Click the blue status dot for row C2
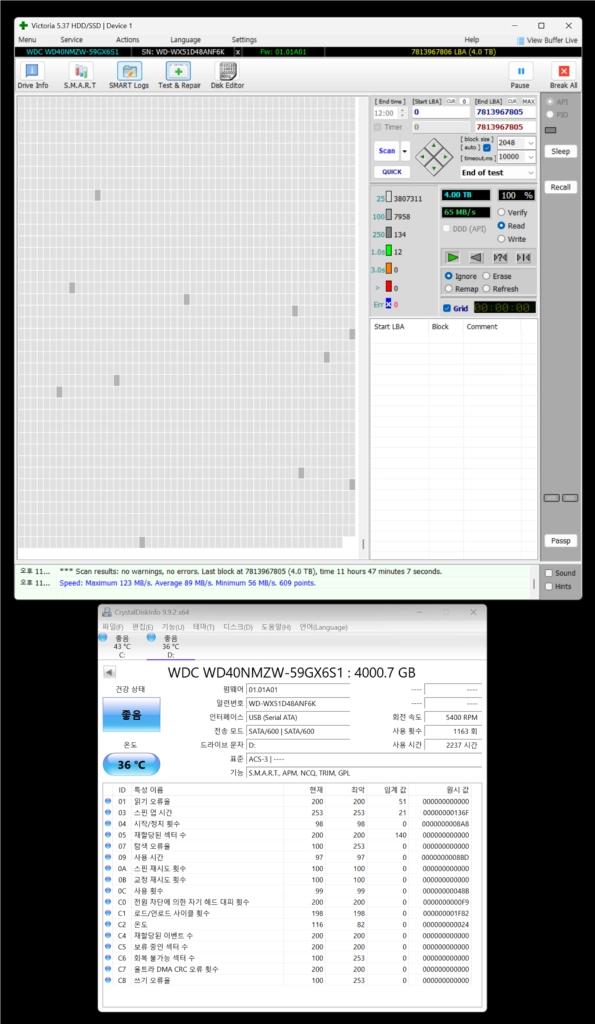The height and width of the screenshot is (1024, 595). tap(108, 924)
